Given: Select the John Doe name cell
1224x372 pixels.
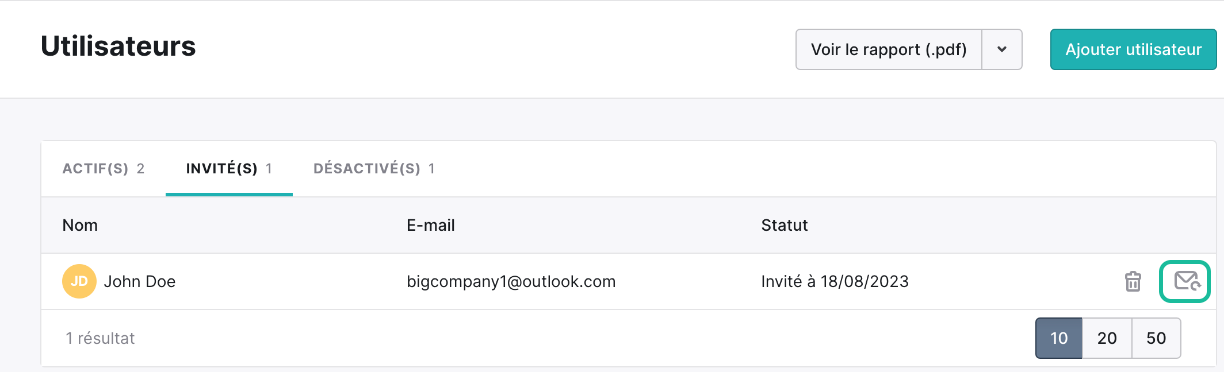Looking at the screenshot, I should 140,282.
